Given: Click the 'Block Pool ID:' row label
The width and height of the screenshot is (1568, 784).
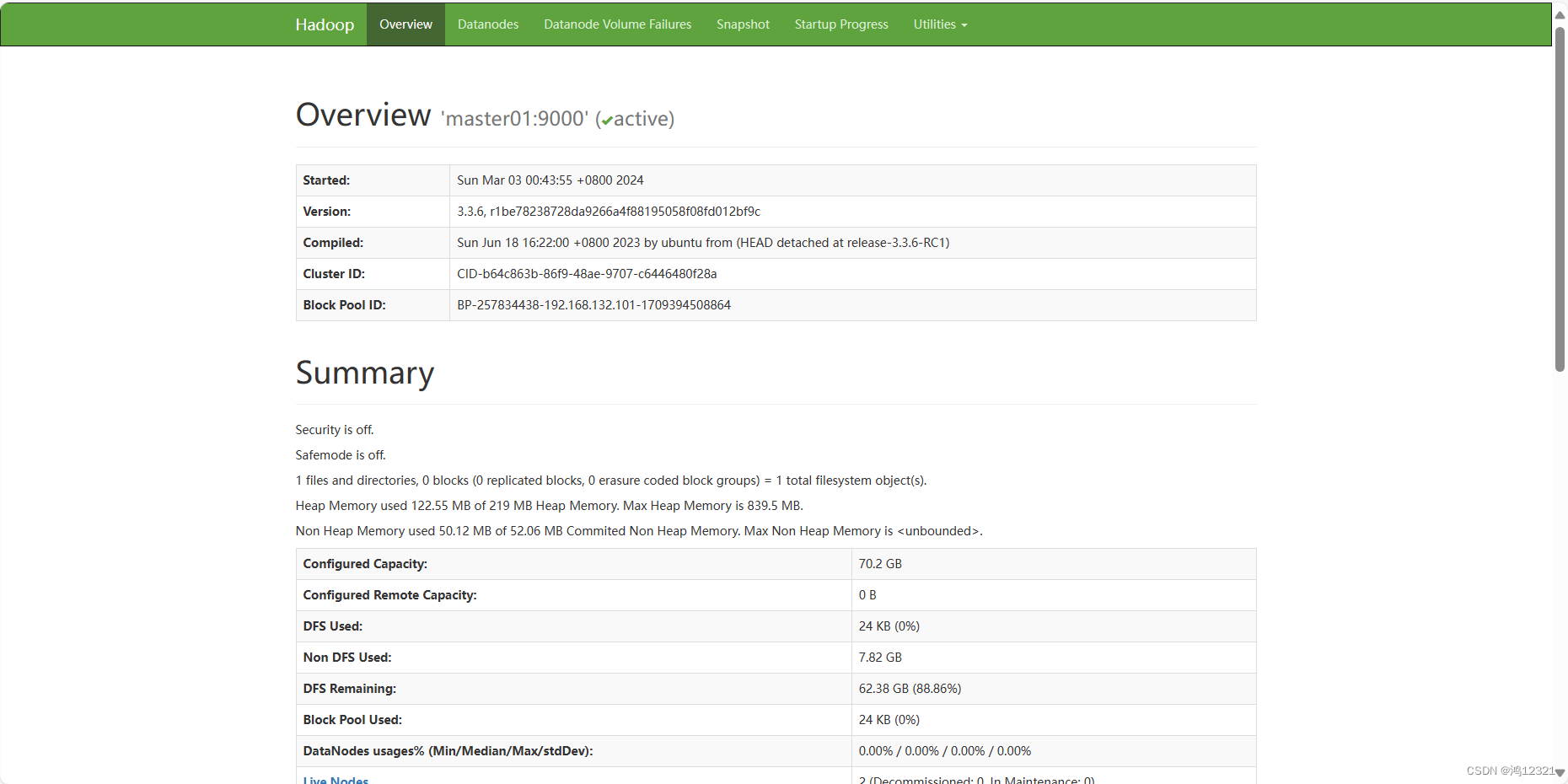Looking at the screenshot, I should (x=344, y=305).
